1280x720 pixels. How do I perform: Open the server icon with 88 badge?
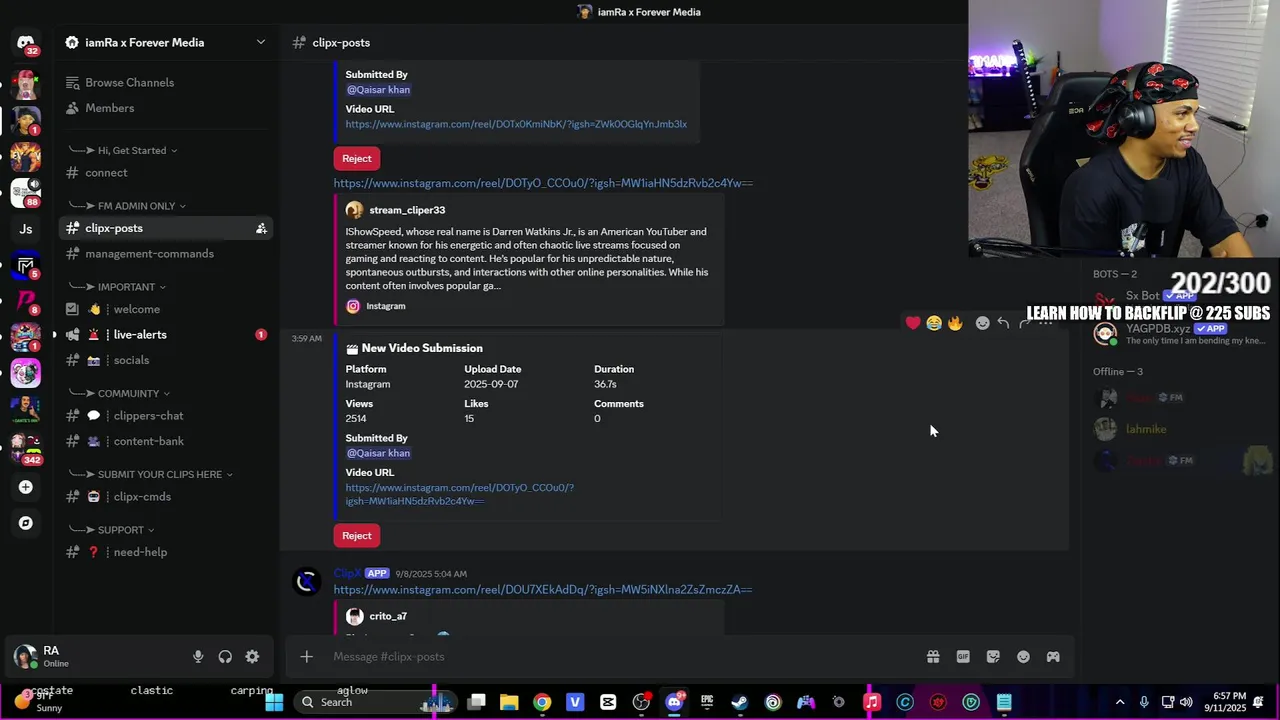pyautogui.click(x=26, y=192)
